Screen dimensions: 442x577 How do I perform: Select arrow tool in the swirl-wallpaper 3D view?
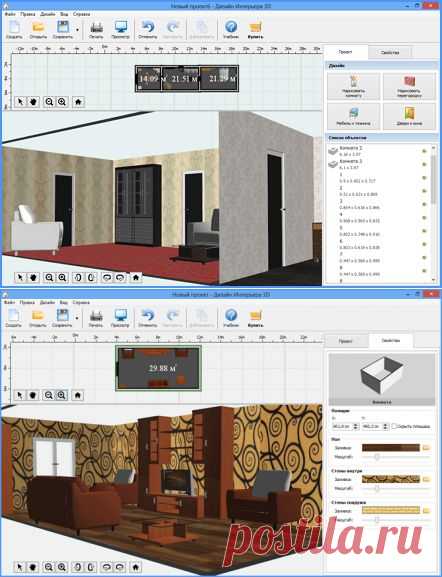coord(20,567)
